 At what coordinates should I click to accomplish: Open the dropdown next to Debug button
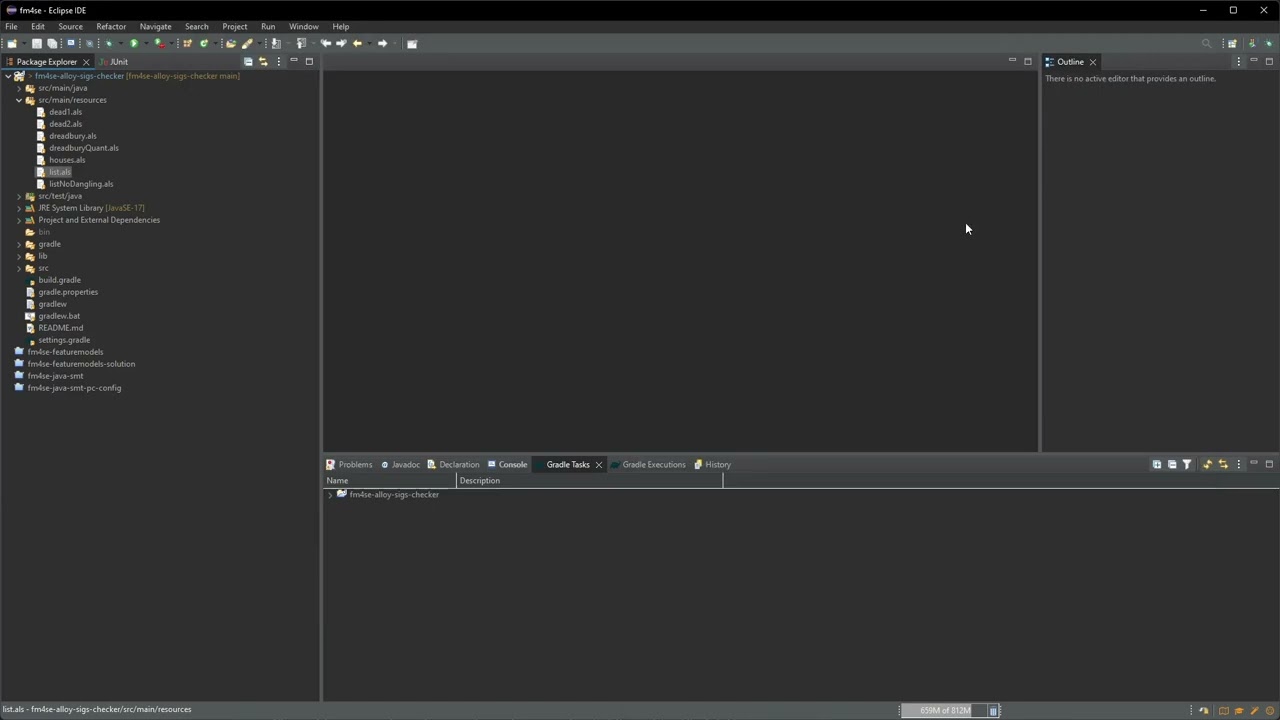[x=121, y=43]
